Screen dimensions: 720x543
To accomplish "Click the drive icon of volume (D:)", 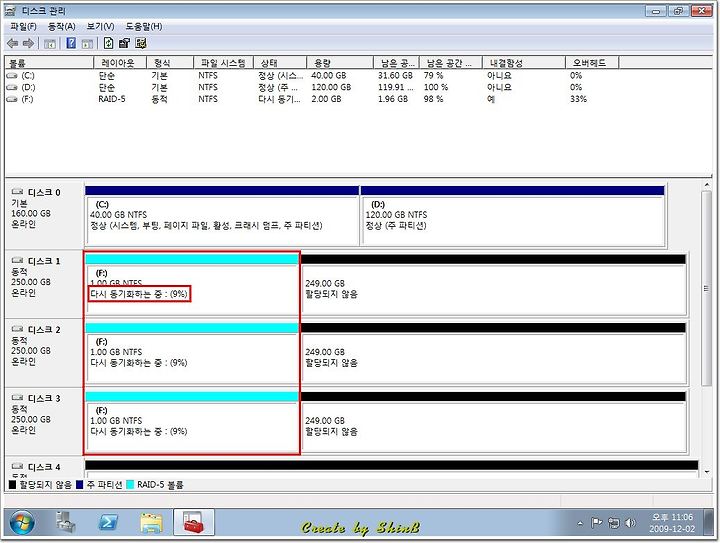I will pyautogui.click(x=12, y=87).
